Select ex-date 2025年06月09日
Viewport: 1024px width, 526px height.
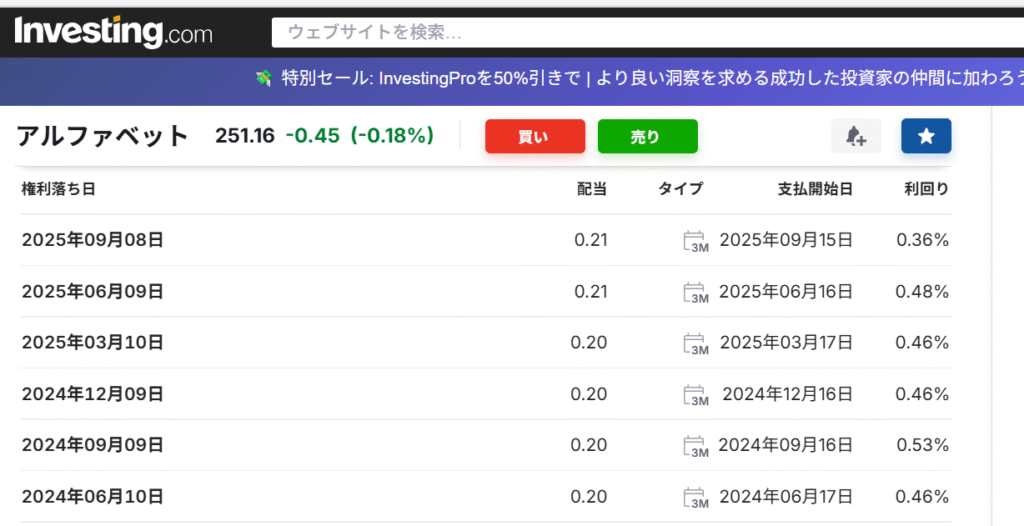click(x=93, y=291)
